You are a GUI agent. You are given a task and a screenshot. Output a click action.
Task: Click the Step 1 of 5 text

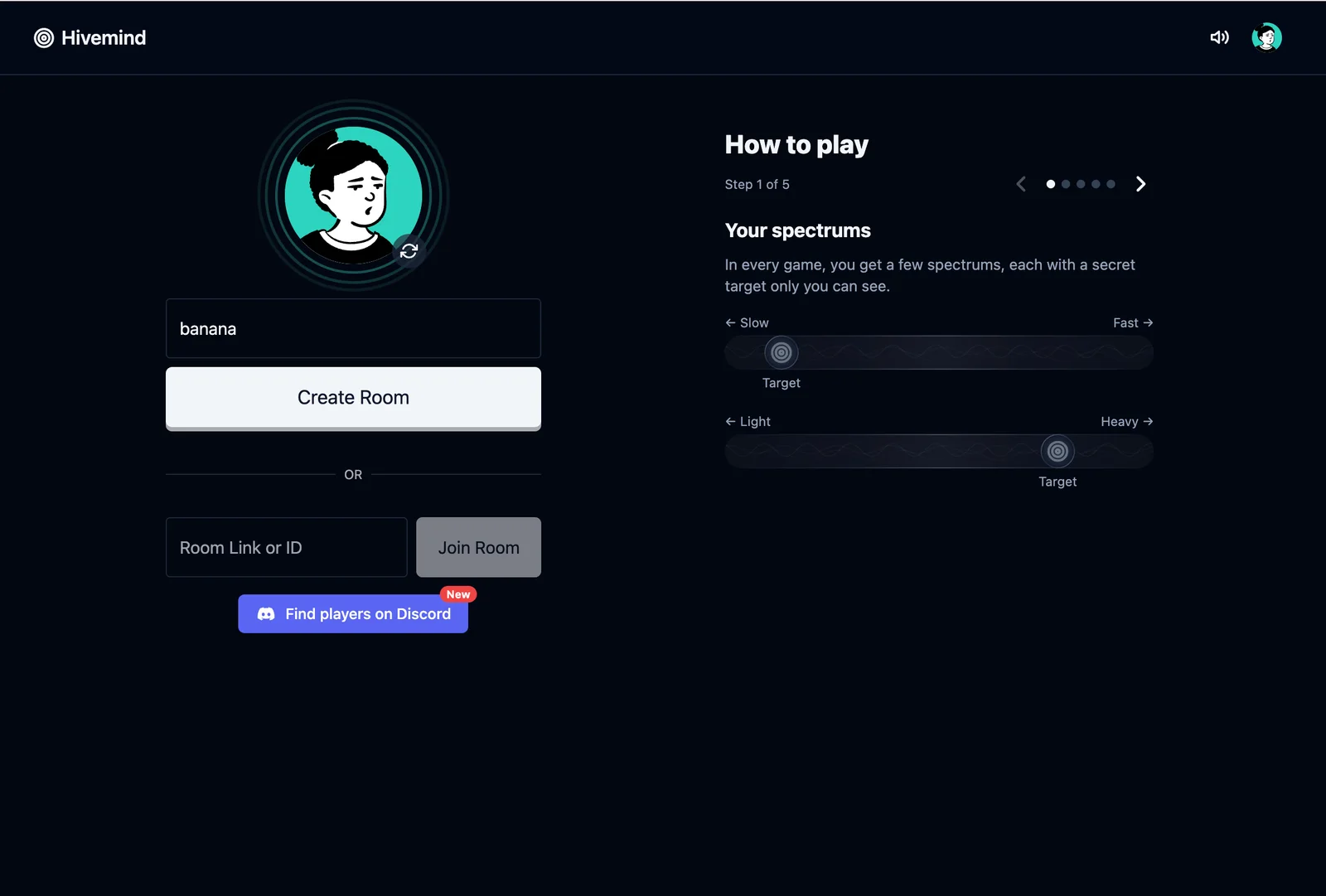point(757,184)
